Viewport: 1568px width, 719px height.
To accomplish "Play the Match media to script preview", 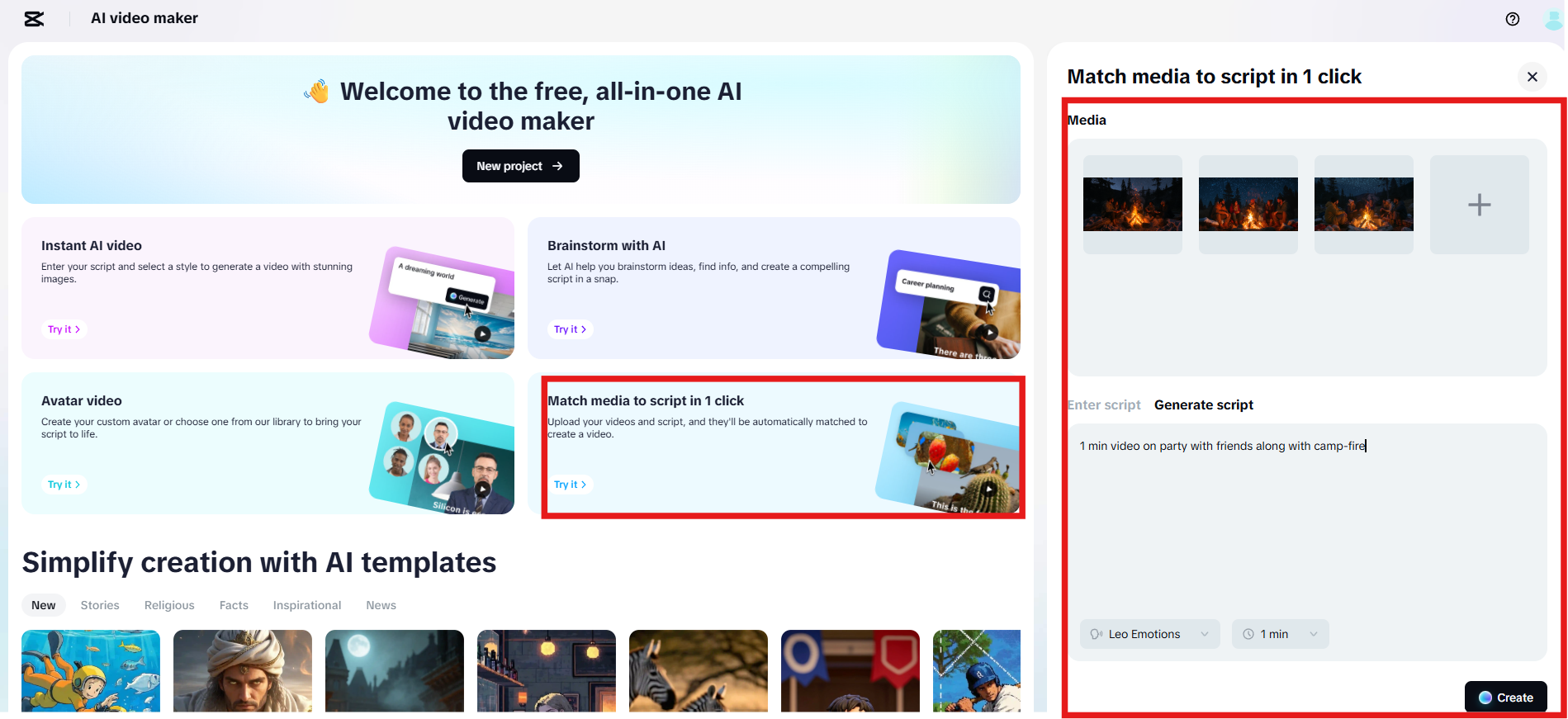I will point(989,489).
